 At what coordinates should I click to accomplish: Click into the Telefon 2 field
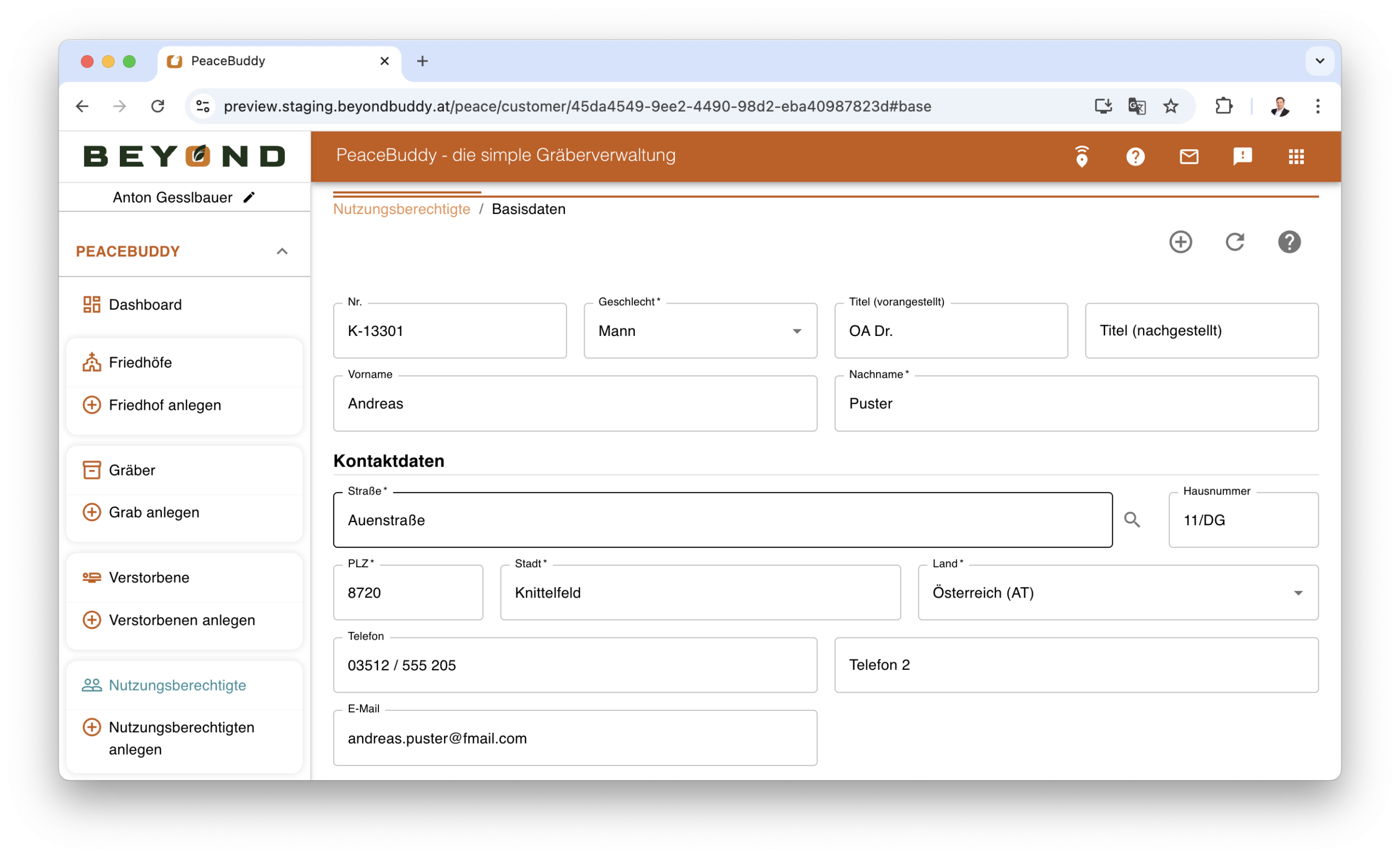(x=1076, y=665)
